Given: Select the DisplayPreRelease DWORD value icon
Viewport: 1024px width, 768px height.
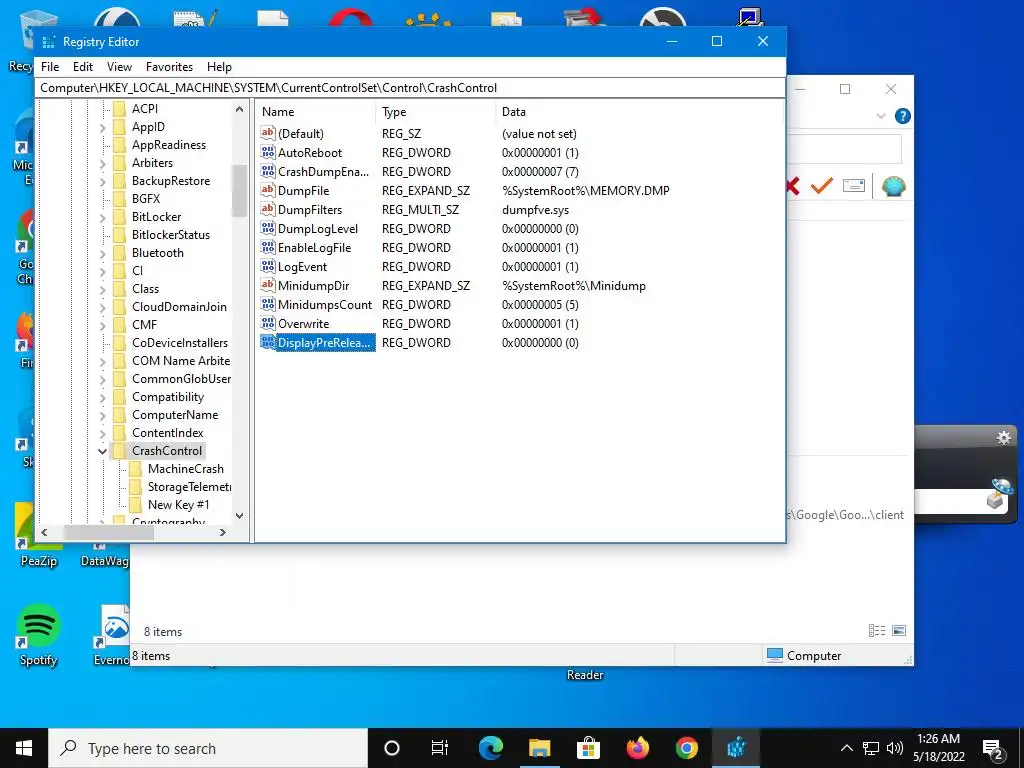Looking at the screenshot, I should pyautogui.click(x=268, y=342).
